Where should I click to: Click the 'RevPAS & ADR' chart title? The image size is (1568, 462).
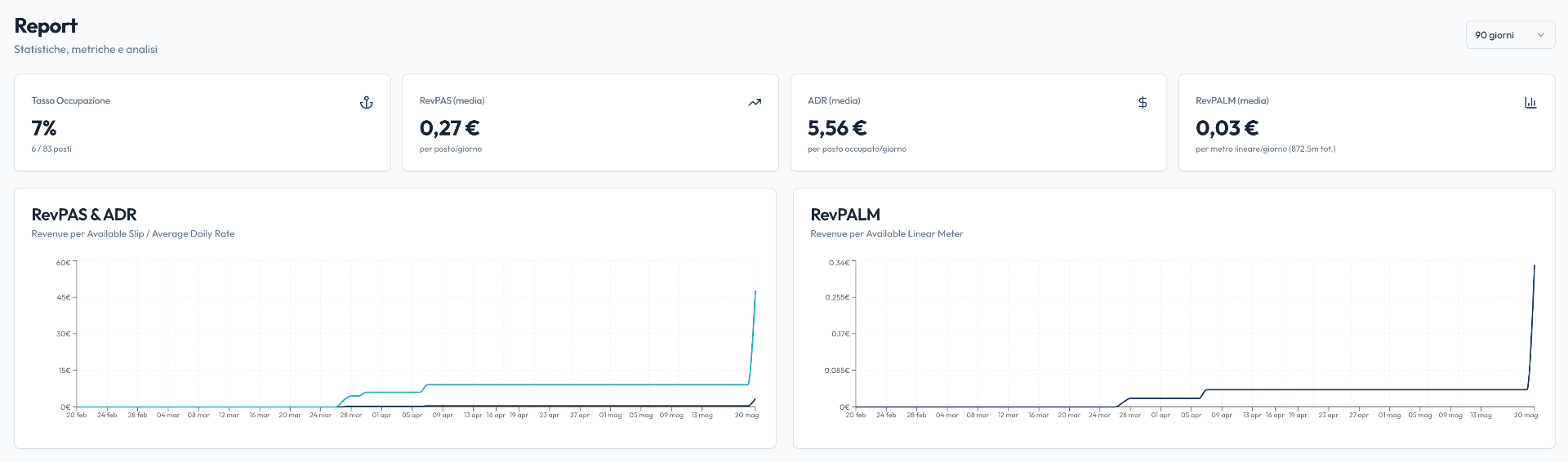(x=84, y=215)
